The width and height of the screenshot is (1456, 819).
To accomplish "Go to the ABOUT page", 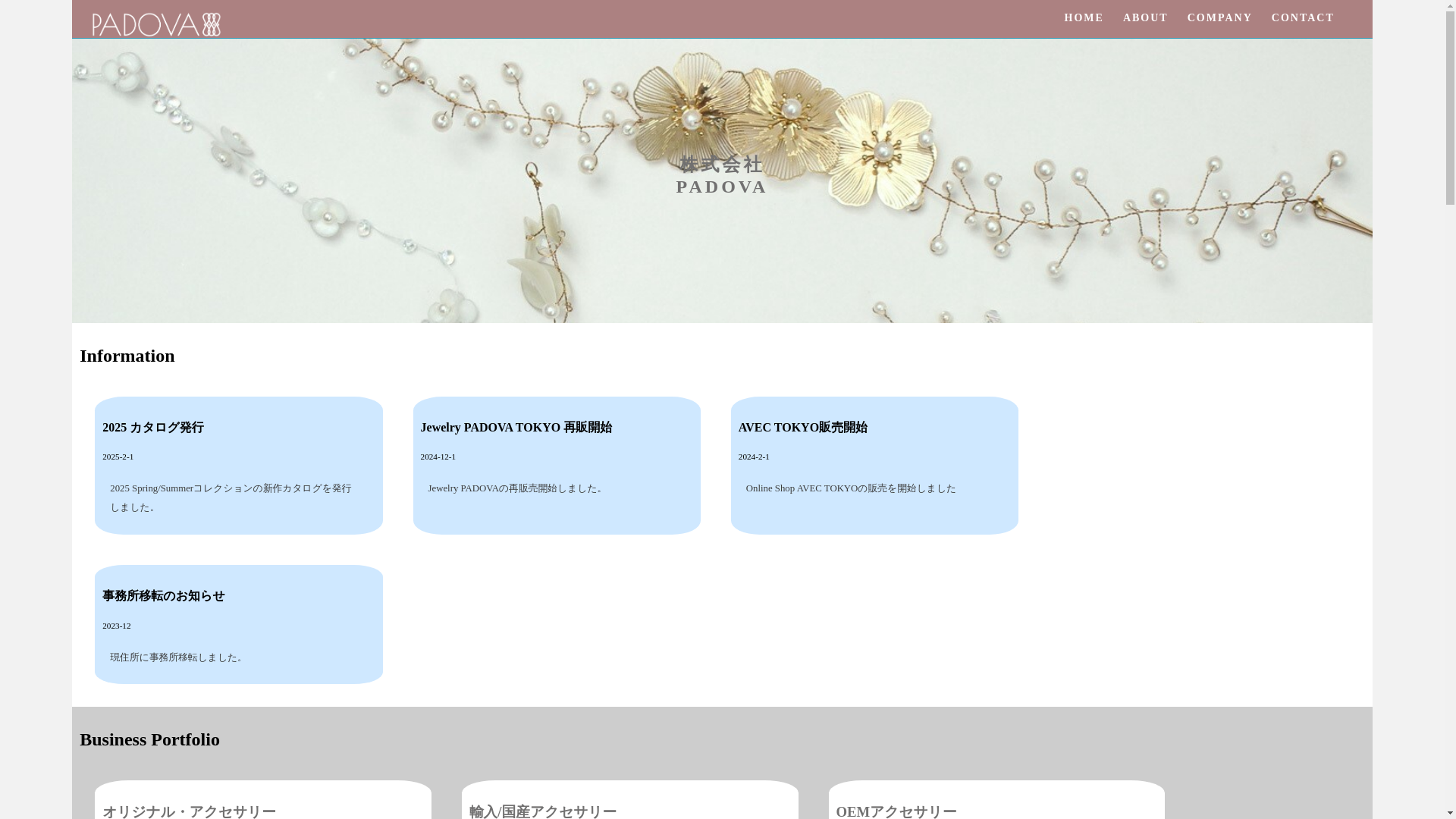I will pos(1145,17).
